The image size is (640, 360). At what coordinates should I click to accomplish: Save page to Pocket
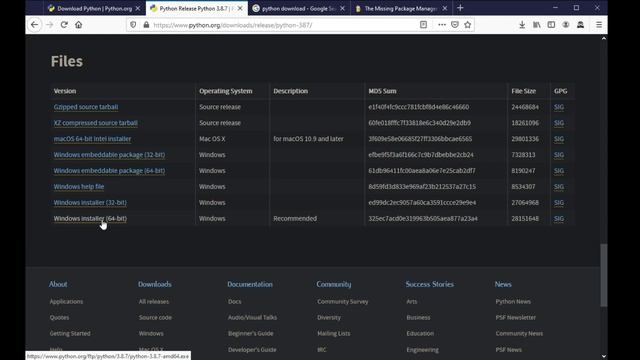455,25
